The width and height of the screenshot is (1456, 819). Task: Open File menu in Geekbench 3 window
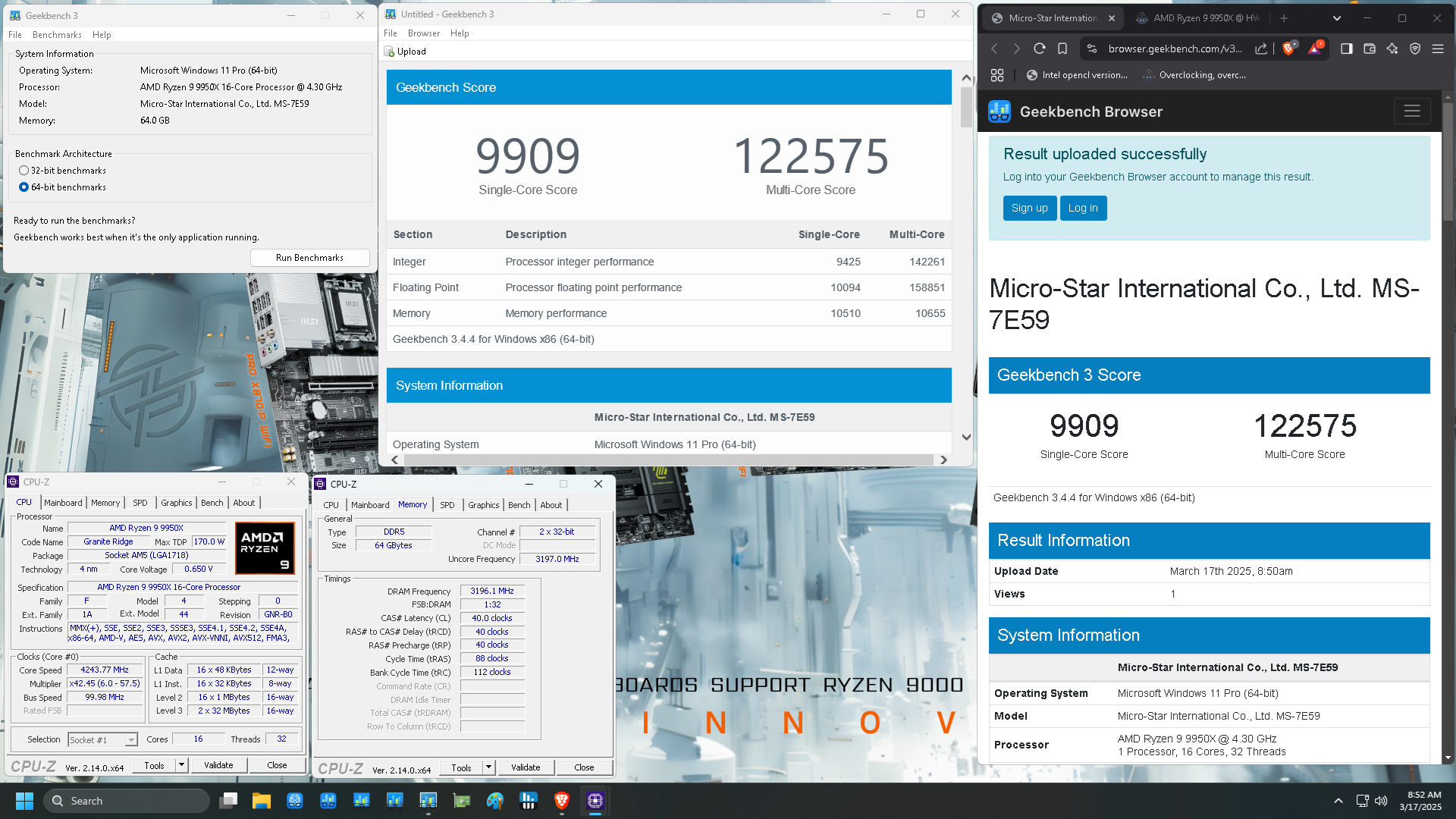15,35
